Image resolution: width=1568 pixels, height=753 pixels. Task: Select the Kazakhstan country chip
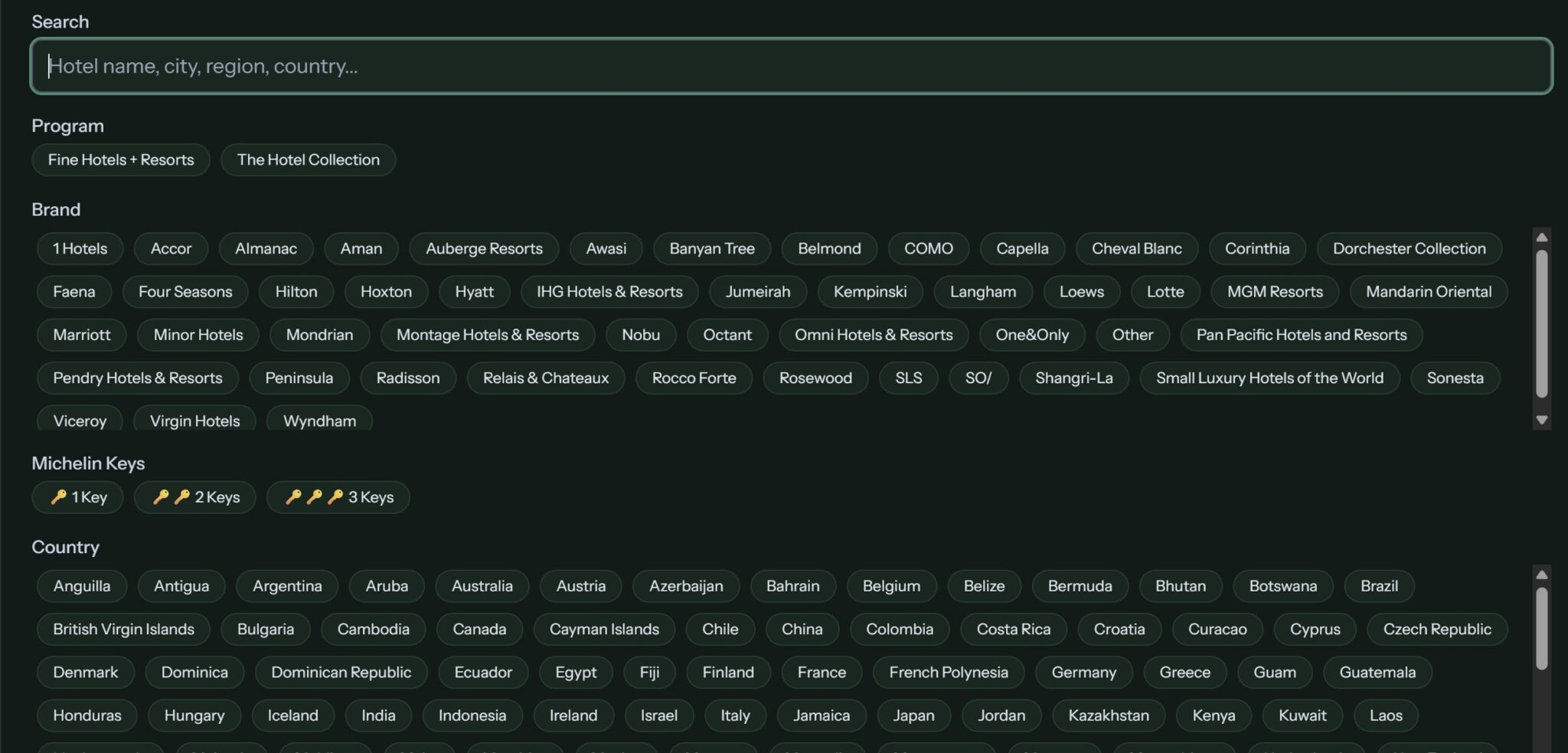pos(1109,715)
